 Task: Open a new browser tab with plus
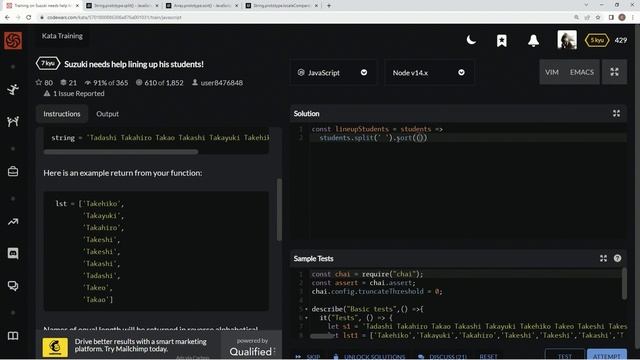[329, 6]
